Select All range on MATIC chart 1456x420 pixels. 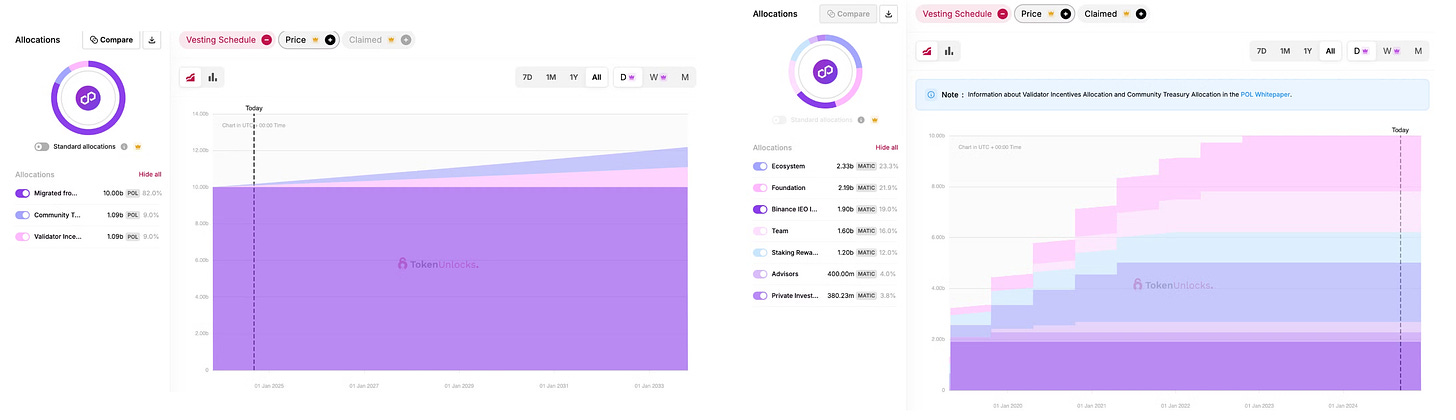coord(1330,51)
